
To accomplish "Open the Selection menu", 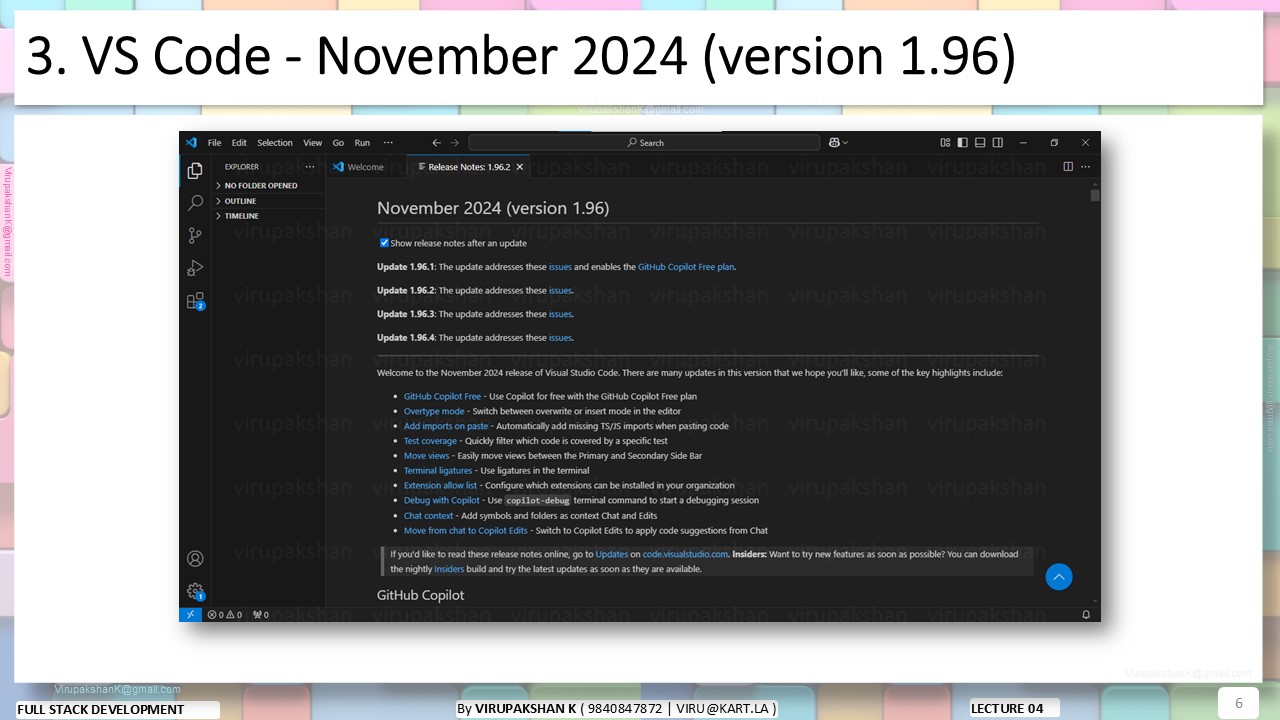I will 275,143.
